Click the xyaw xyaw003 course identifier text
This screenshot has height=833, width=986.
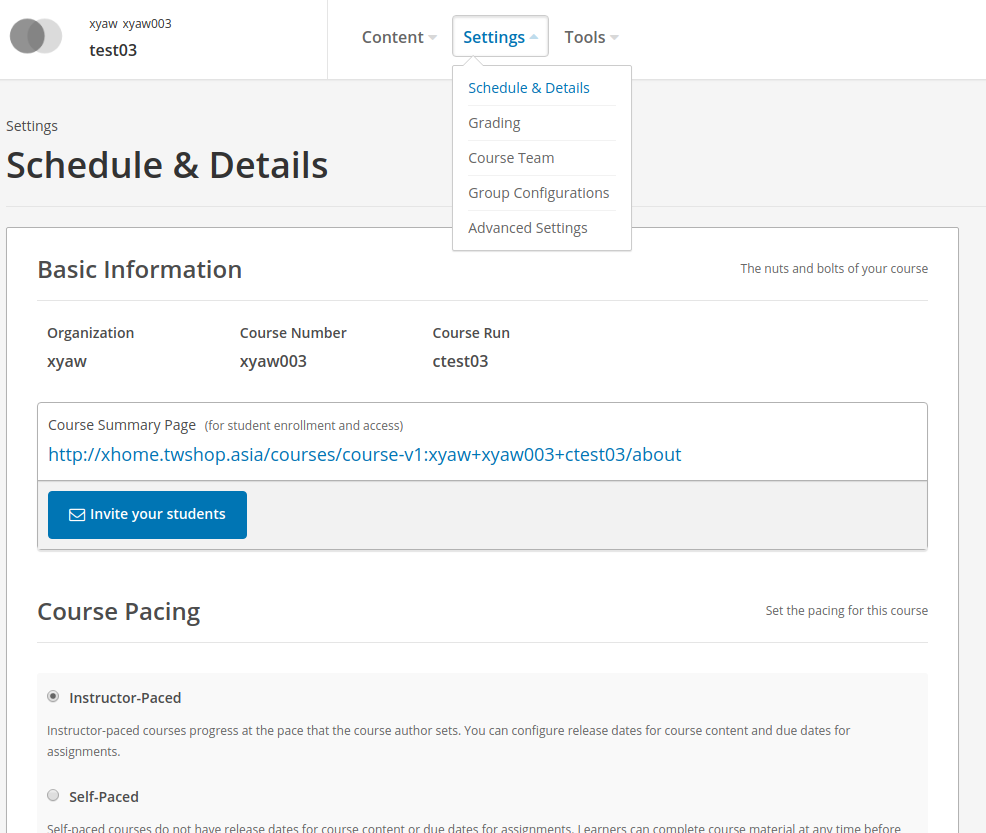pos(130,23)
